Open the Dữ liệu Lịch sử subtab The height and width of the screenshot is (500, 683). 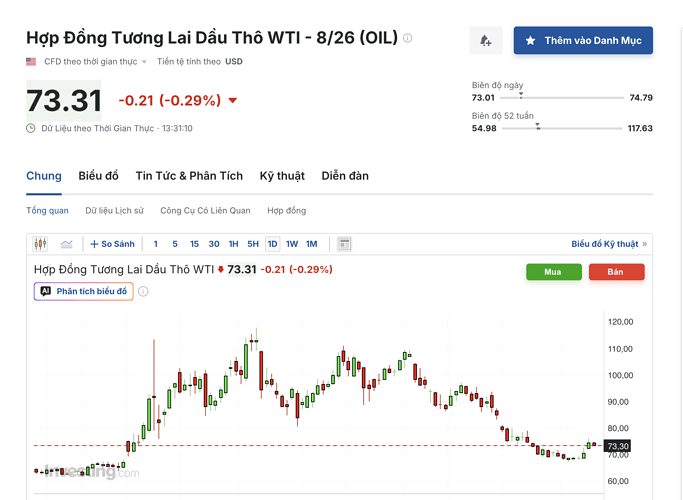point(114,211)
